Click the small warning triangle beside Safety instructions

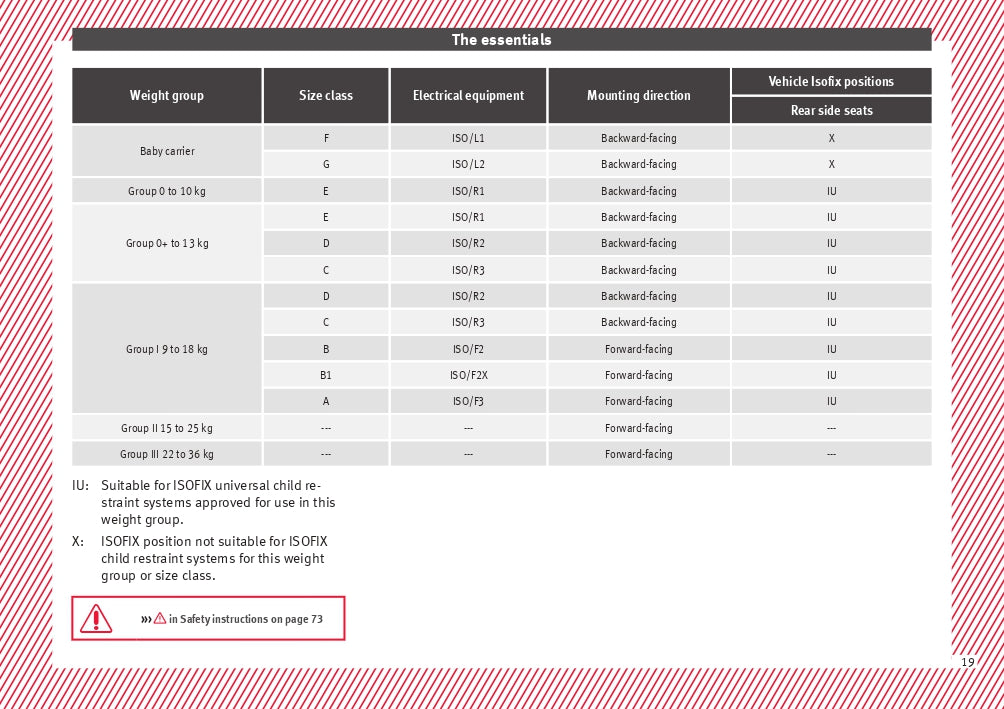tap(160, 619)
